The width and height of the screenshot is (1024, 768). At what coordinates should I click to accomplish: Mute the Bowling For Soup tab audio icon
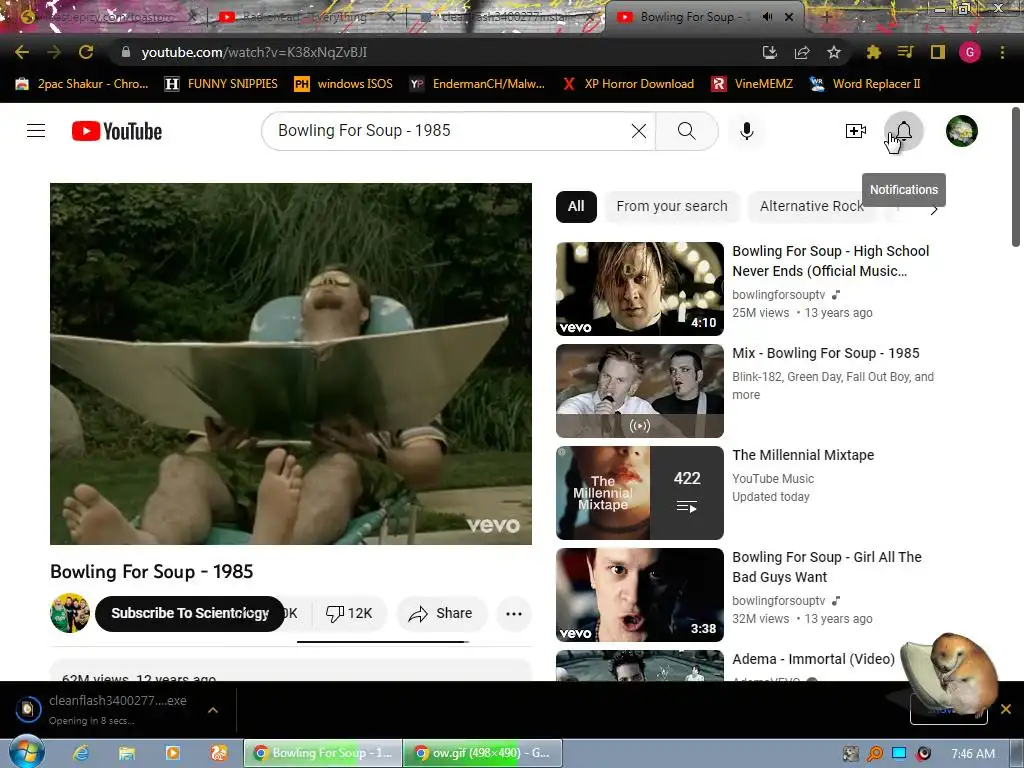[x=767, y=17]
